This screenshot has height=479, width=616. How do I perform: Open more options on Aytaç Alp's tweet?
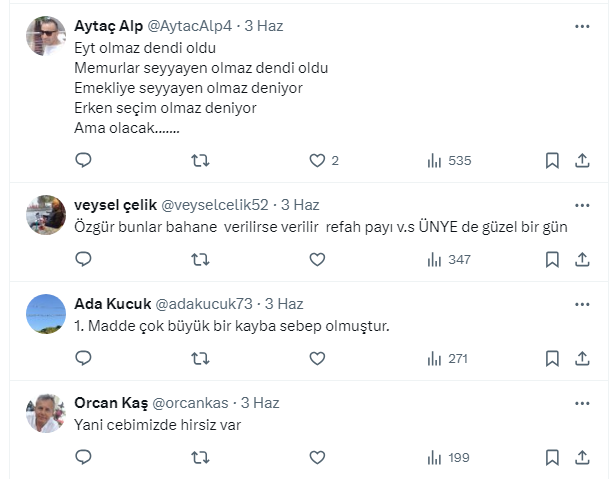[x=582, y=26]
